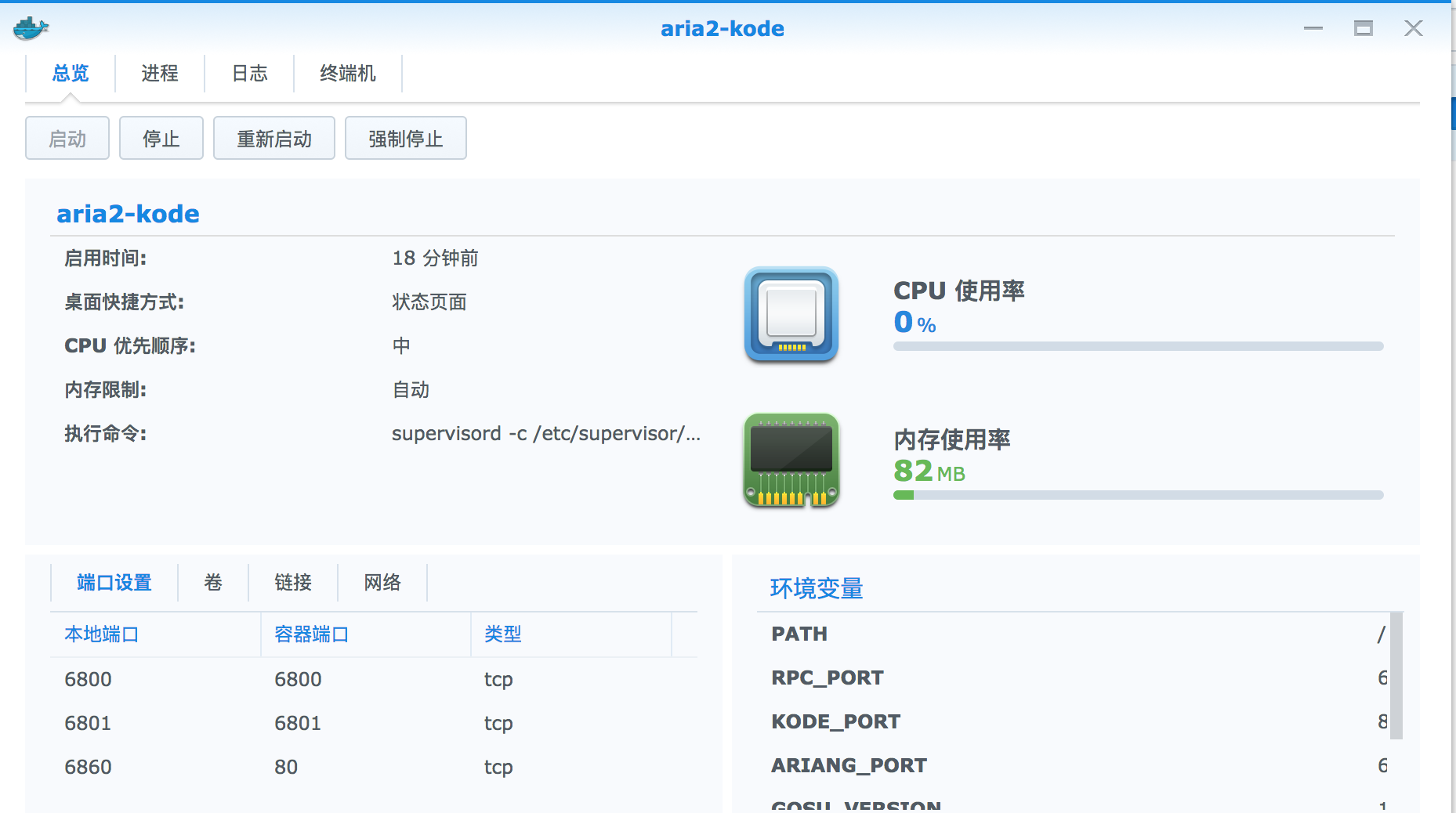
Task: Click the environment variables scrollbar
Action: 1396,675
